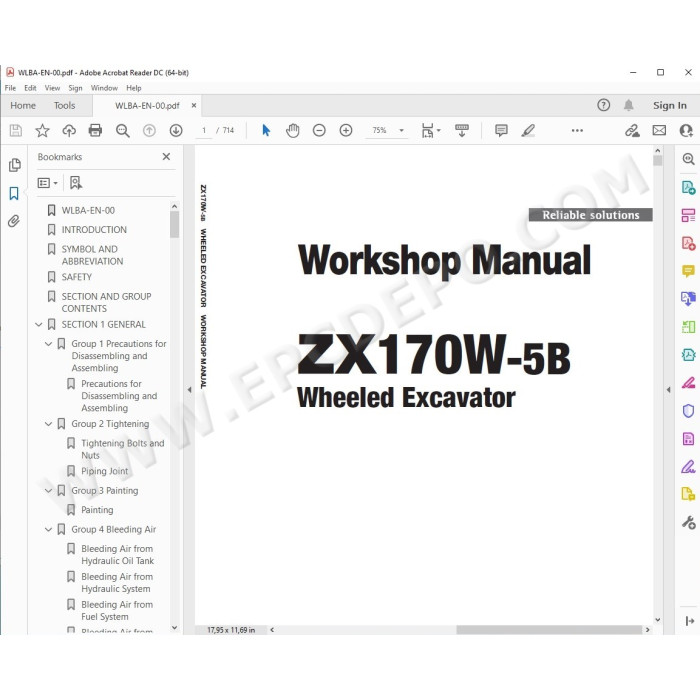This screenshot has width=700, height=700.
Task: Click the page number input field
Action: [204, 130]
